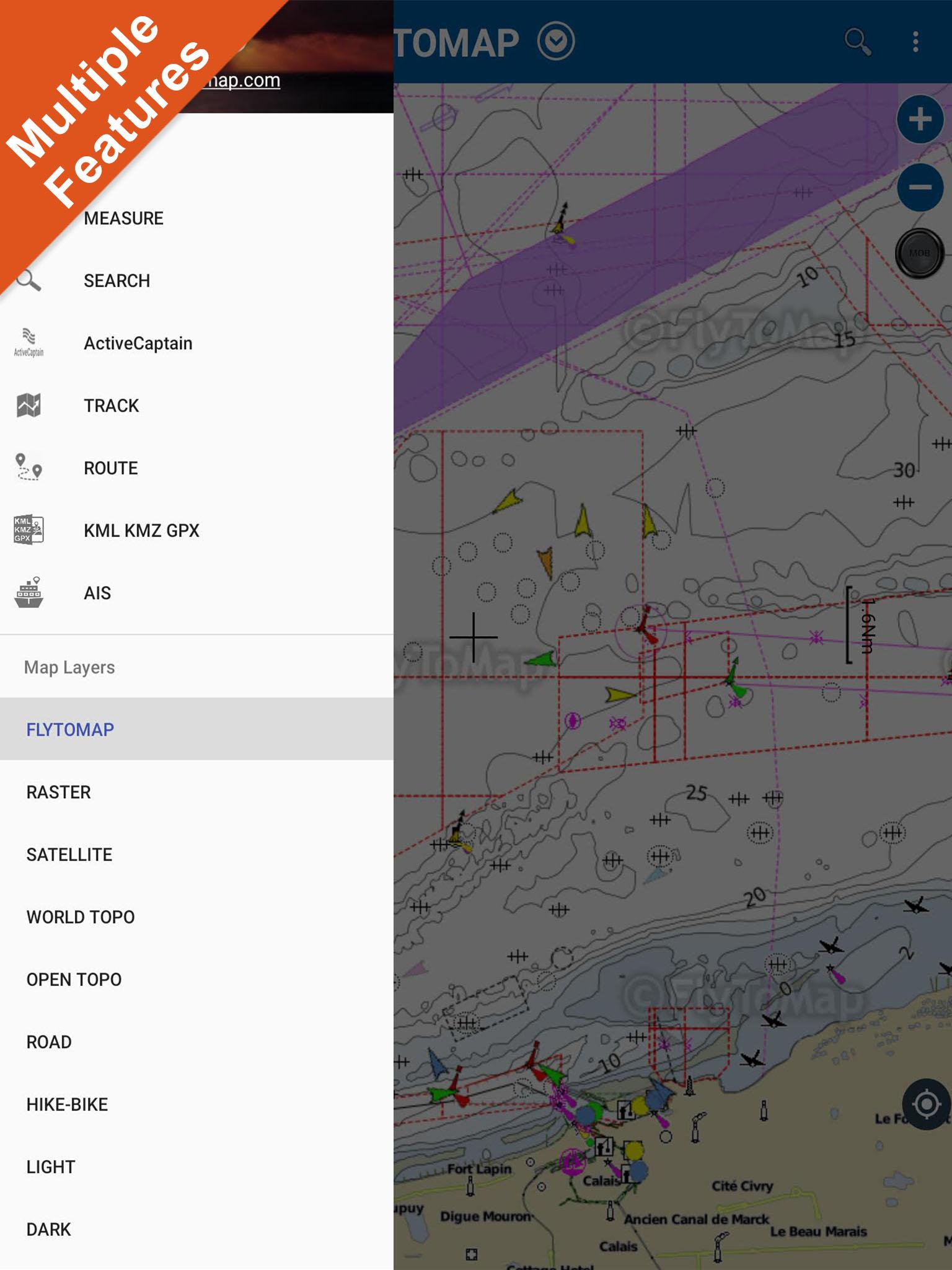952x1270 pixels.
Task: Tap the Cité Civry place label
Action: coord(742,1186)
